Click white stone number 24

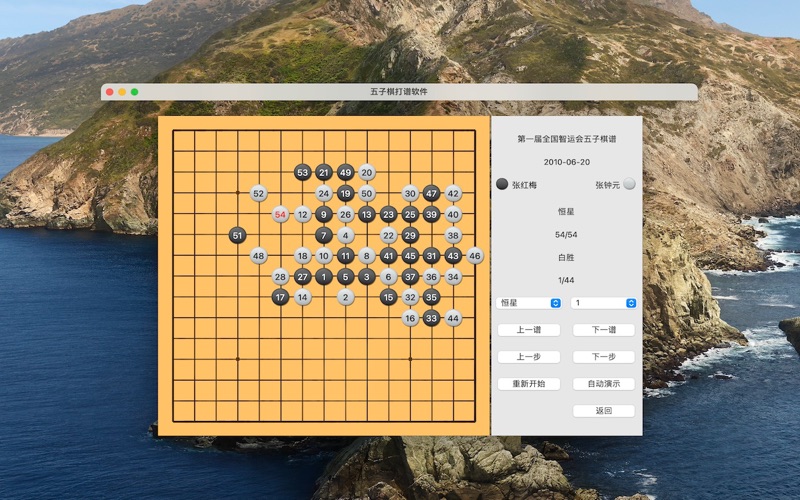323,193
